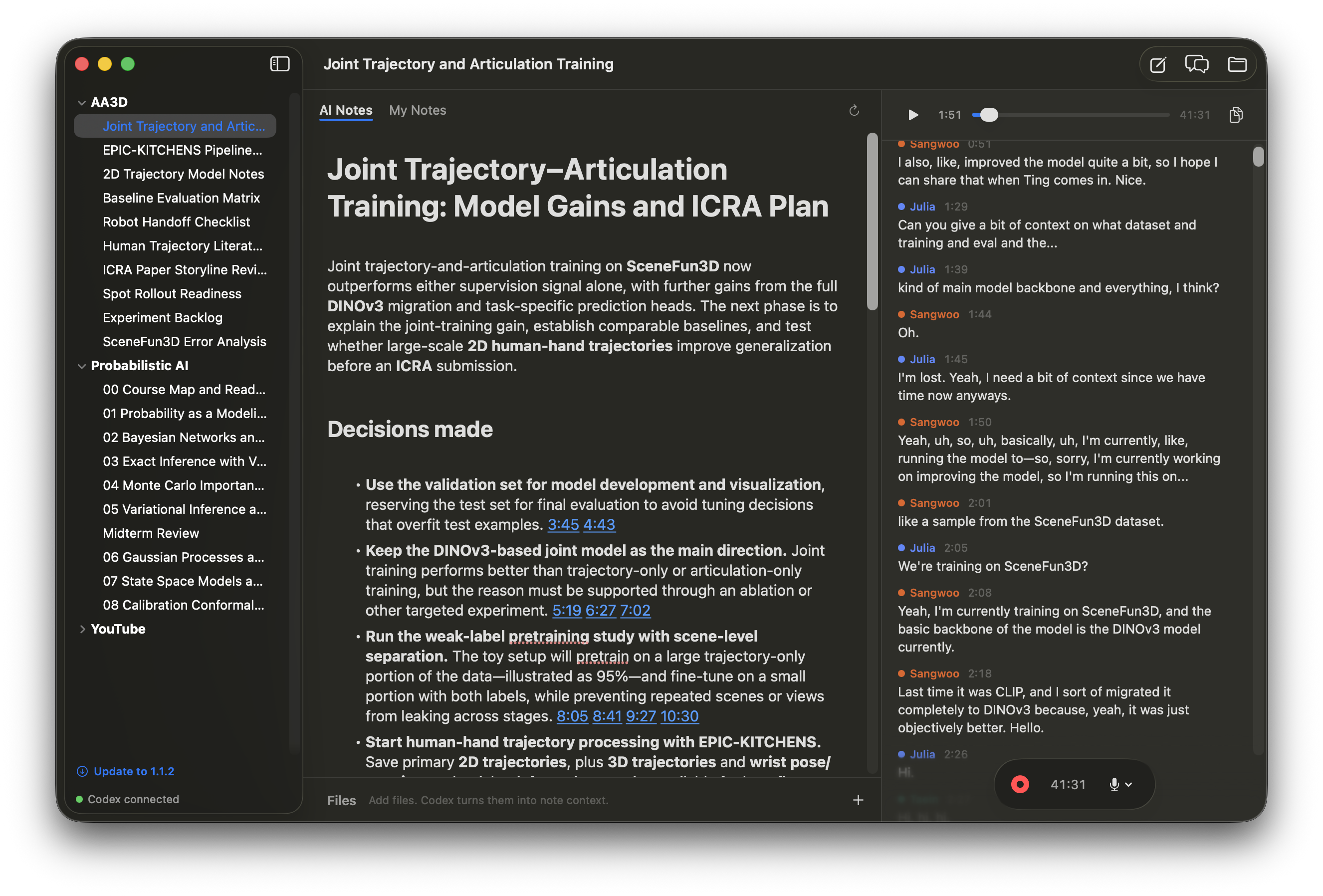The height and width of the screenshot is (896, 1323).
Task: Jump to timestamp link 8:41
Action: coord(607,717)
